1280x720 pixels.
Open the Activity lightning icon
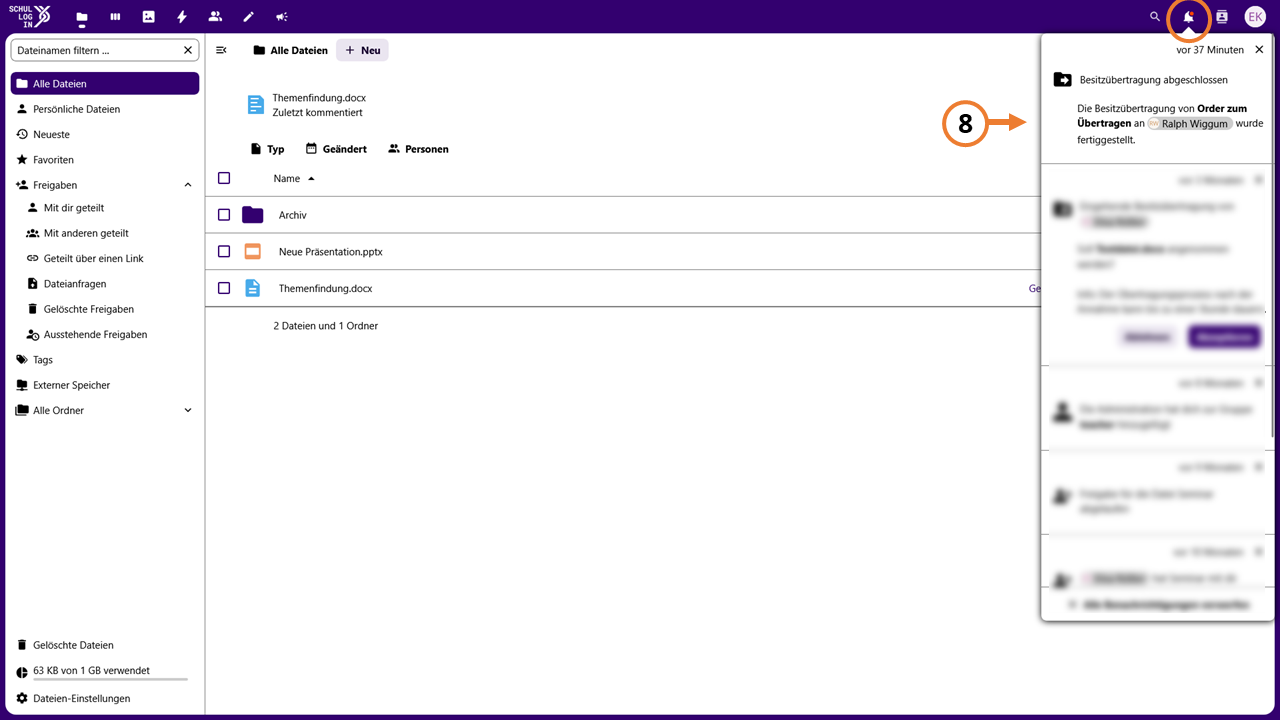[x=182, y=17]
